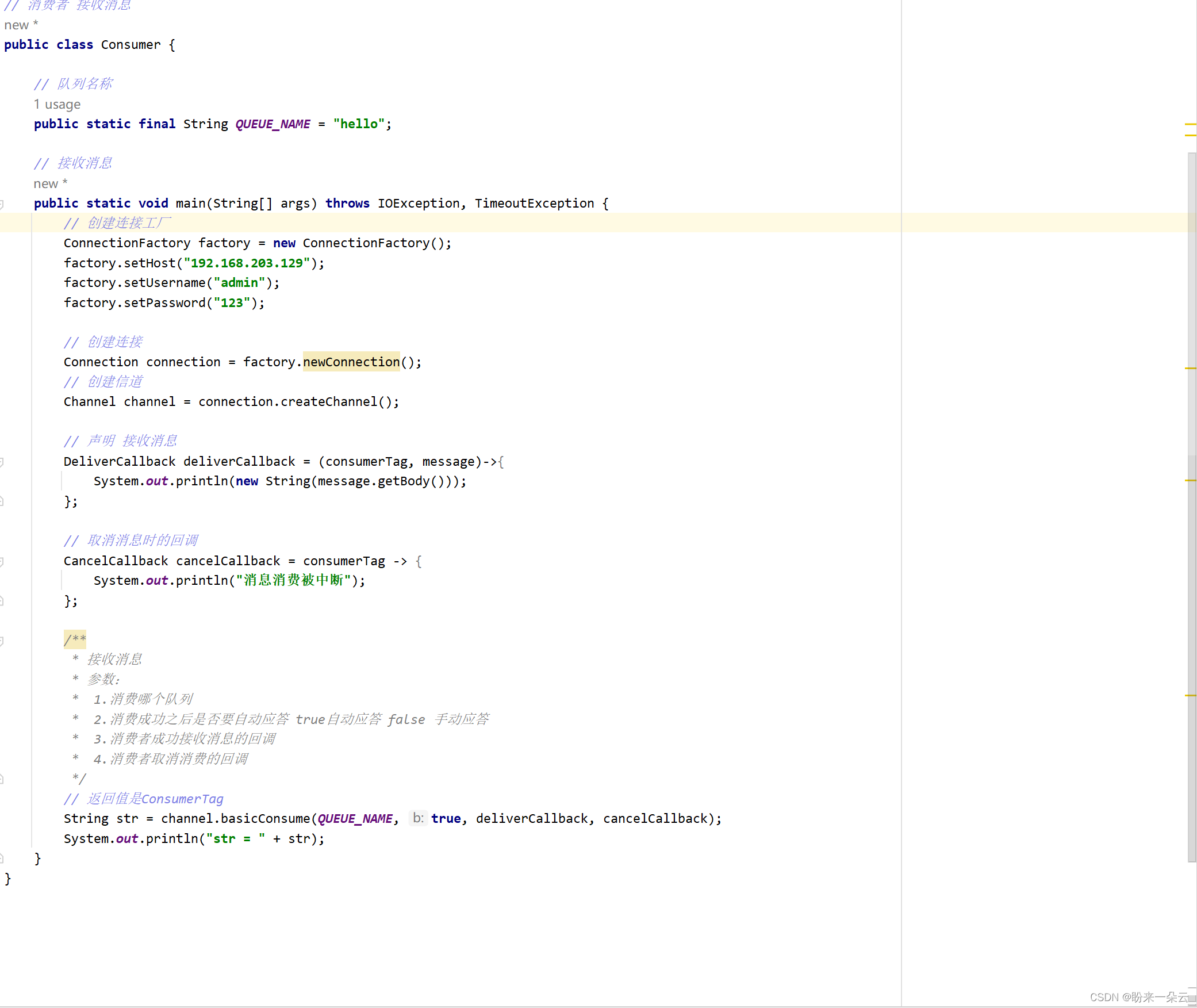Click the class's final closing brace

7,879
